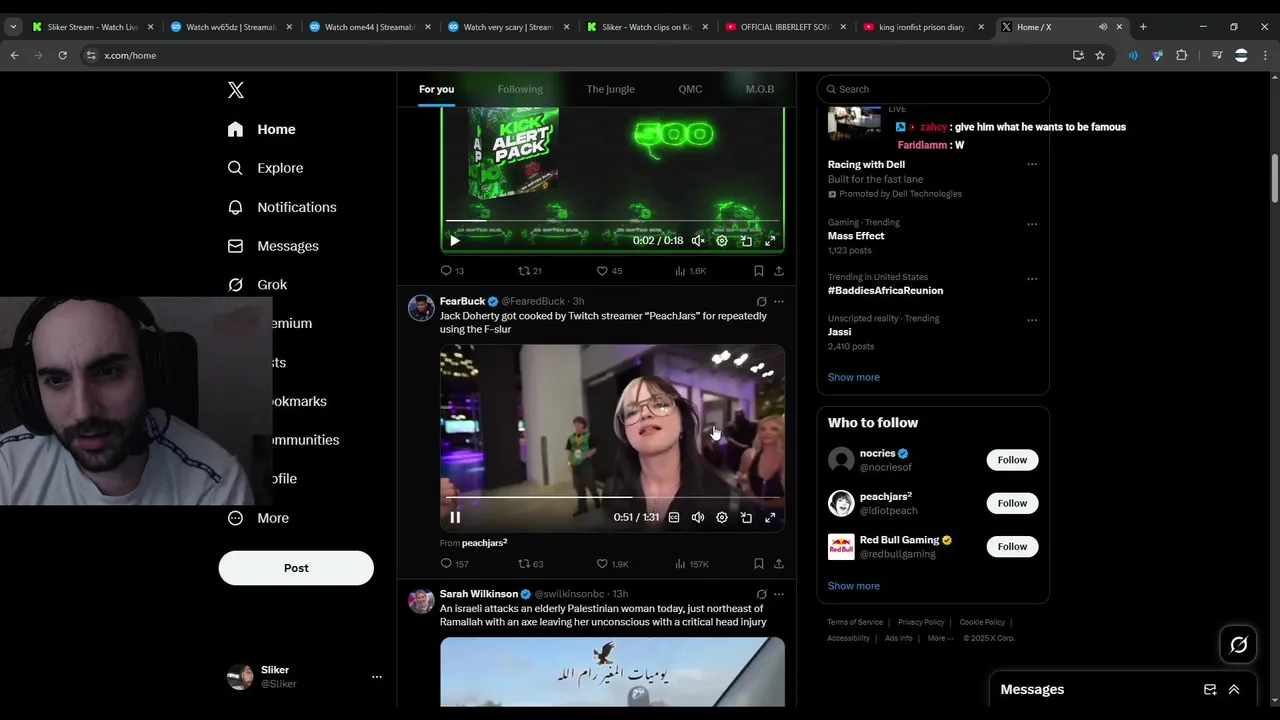
Task: View FearBuck post 157K views analytics
Action: [691, 564]
